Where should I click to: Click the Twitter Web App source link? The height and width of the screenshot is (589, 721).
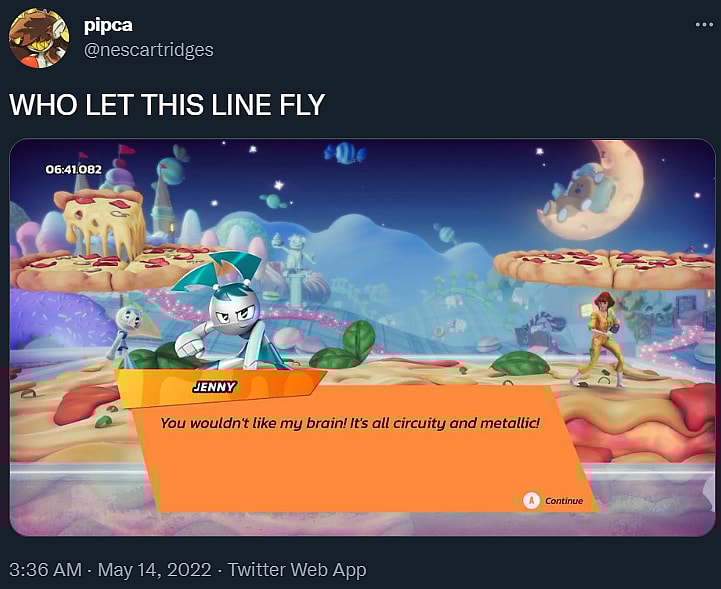click(x=297, y=570)
